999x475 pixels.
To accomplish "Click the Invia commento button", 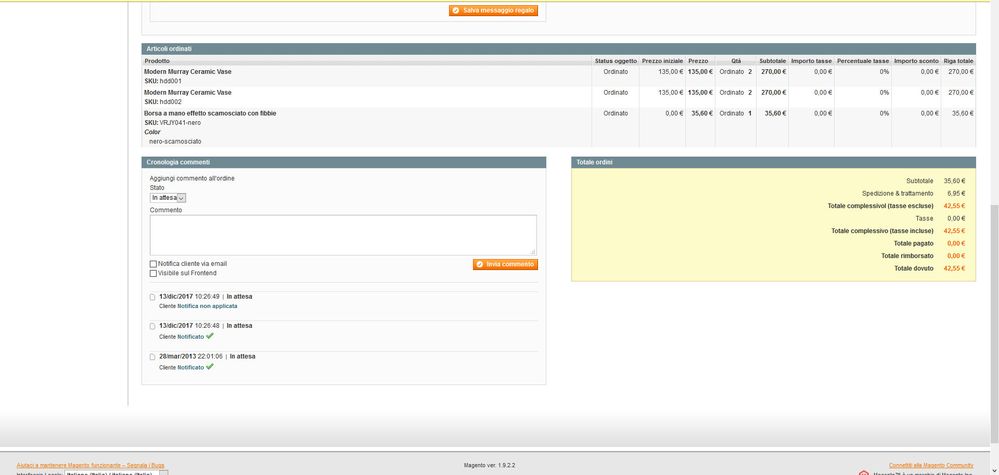I will 505,264.
